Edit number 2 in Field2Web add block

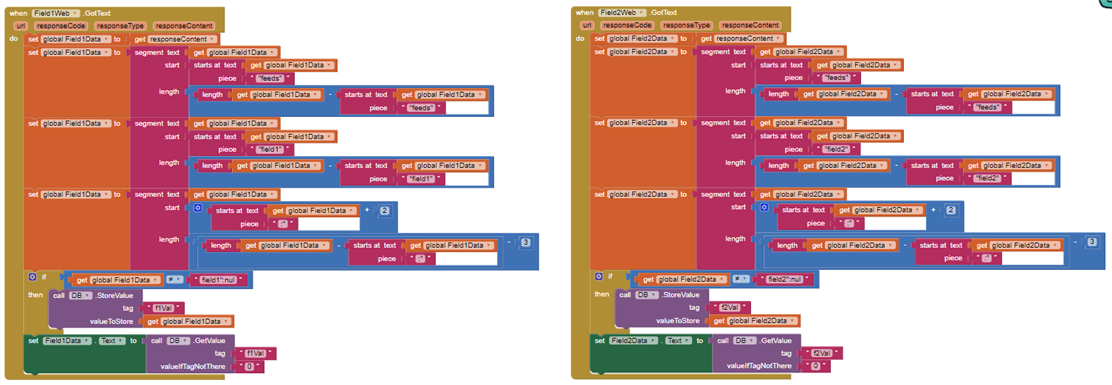[951, 211]
